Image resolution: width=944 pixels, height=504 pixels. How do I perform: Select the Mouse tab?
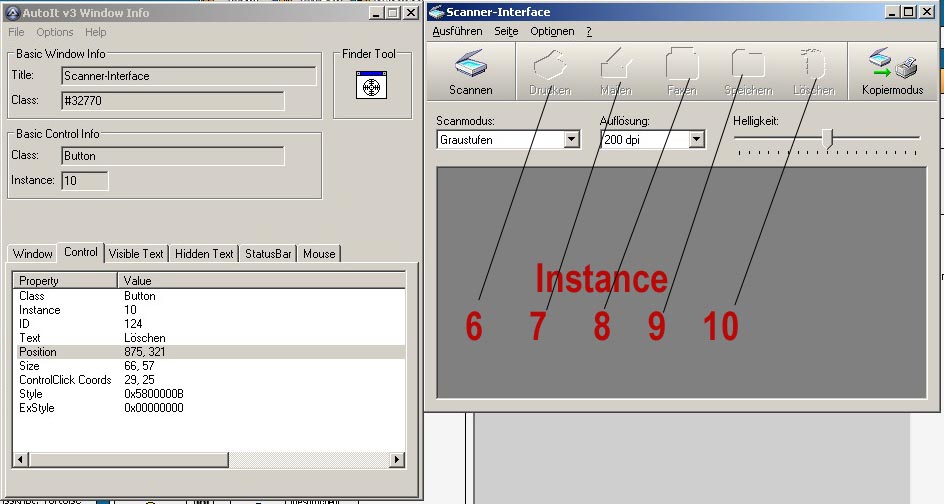click(319, 254)
